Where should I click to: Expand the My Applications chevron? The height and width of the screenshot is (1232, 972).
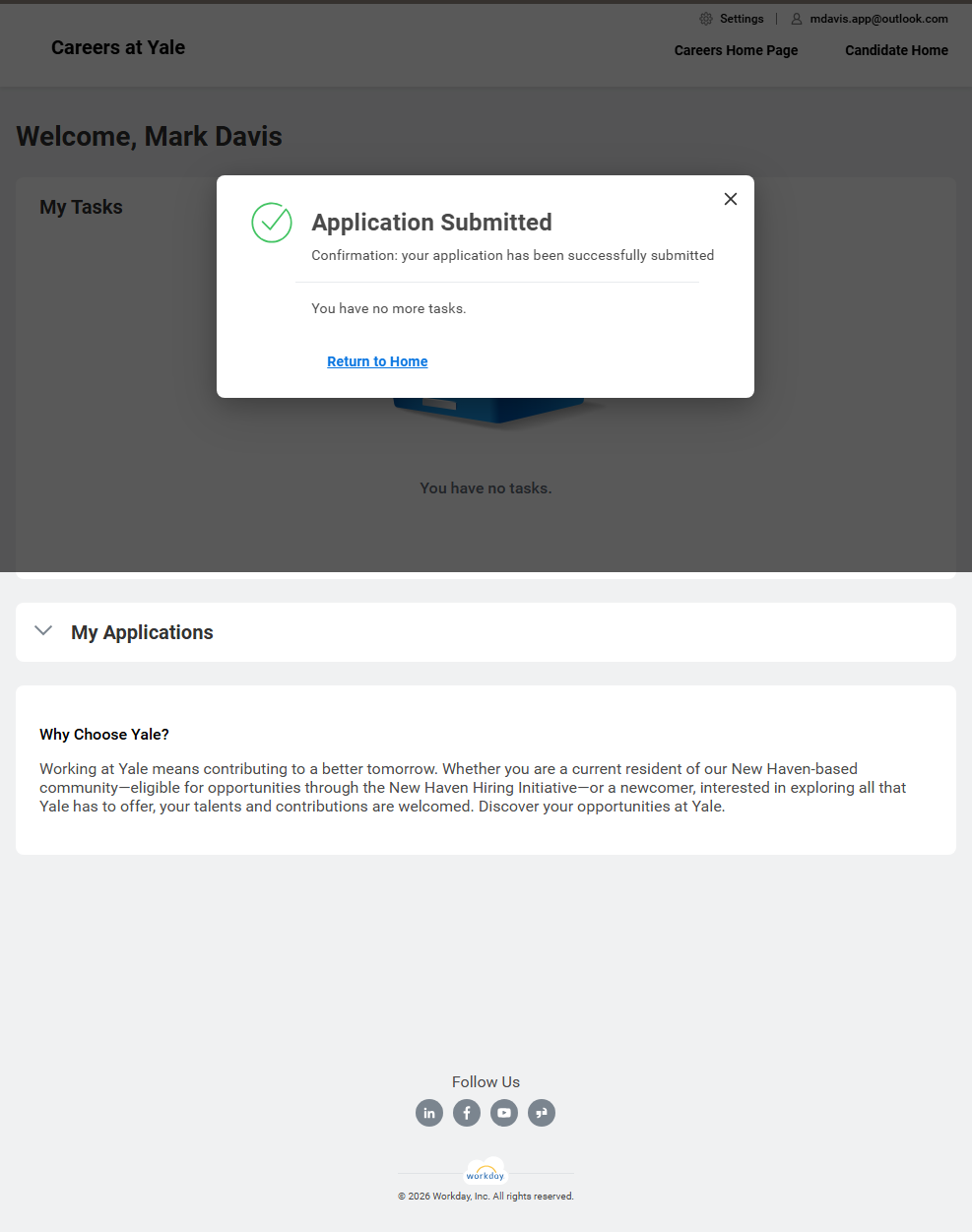[x=43, y=631]
